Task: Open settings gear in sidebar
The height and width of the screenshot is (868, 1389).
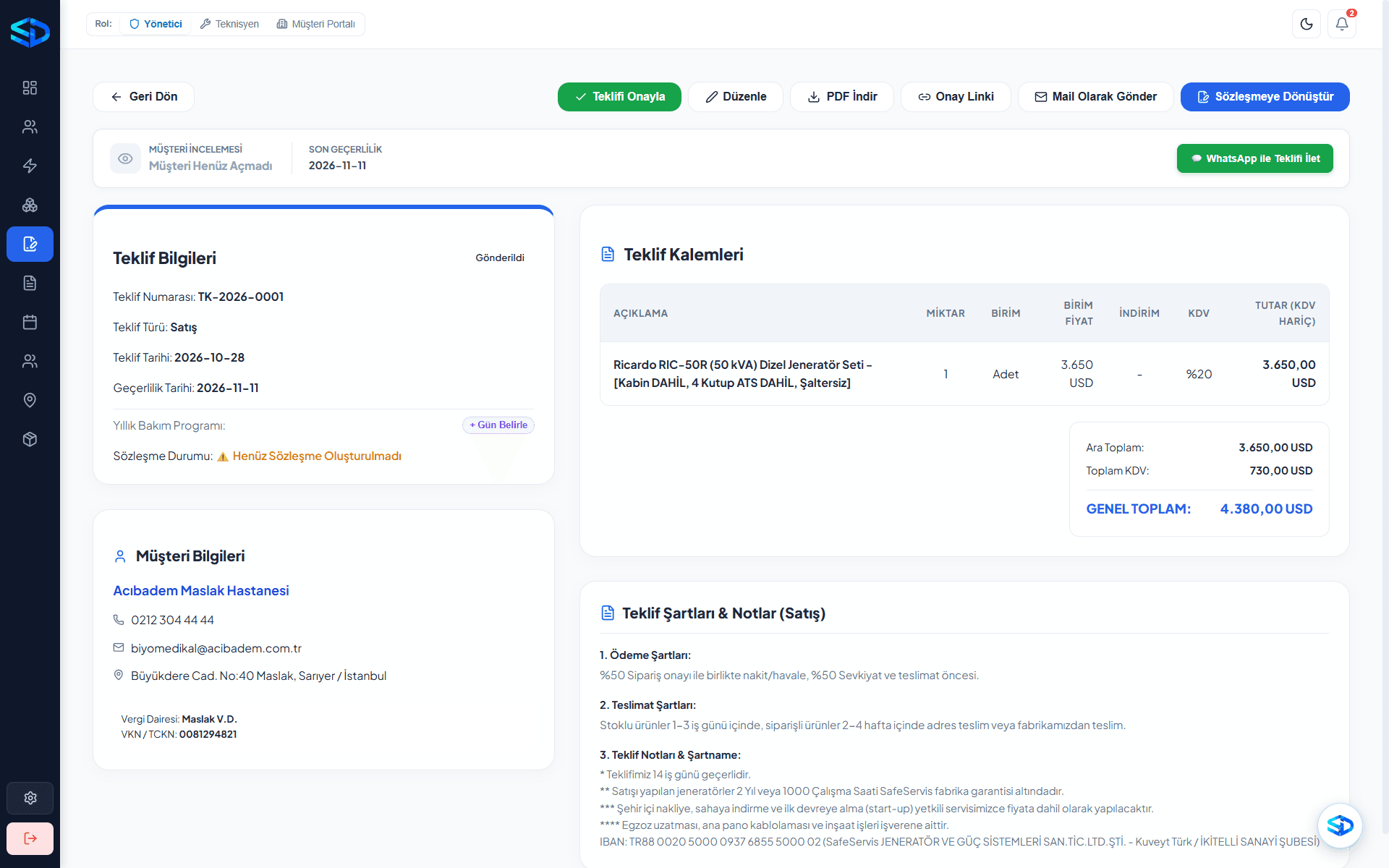Action: pos(30,798)
